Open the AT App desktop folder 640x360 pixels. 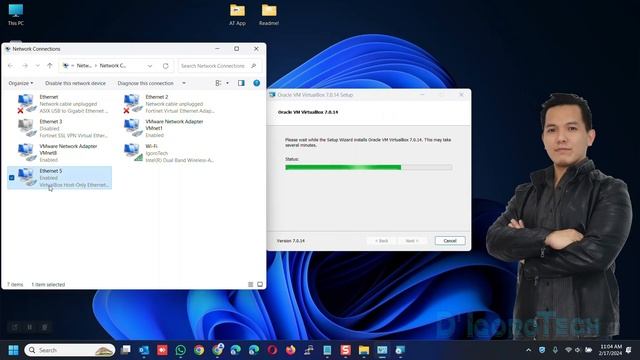pos(237,14)
